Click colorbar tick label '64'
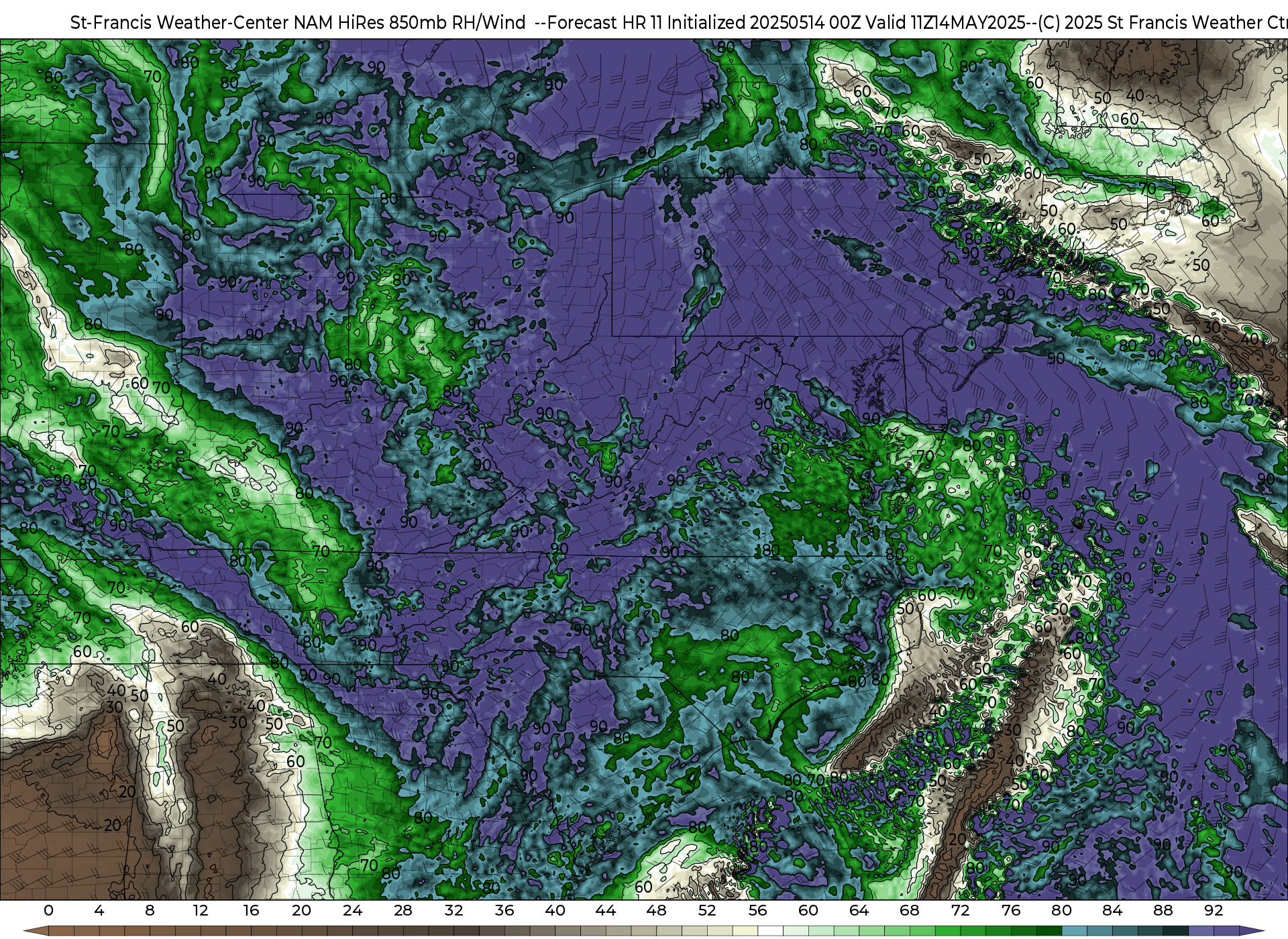The image size is (1288, 939). [859, 911]
